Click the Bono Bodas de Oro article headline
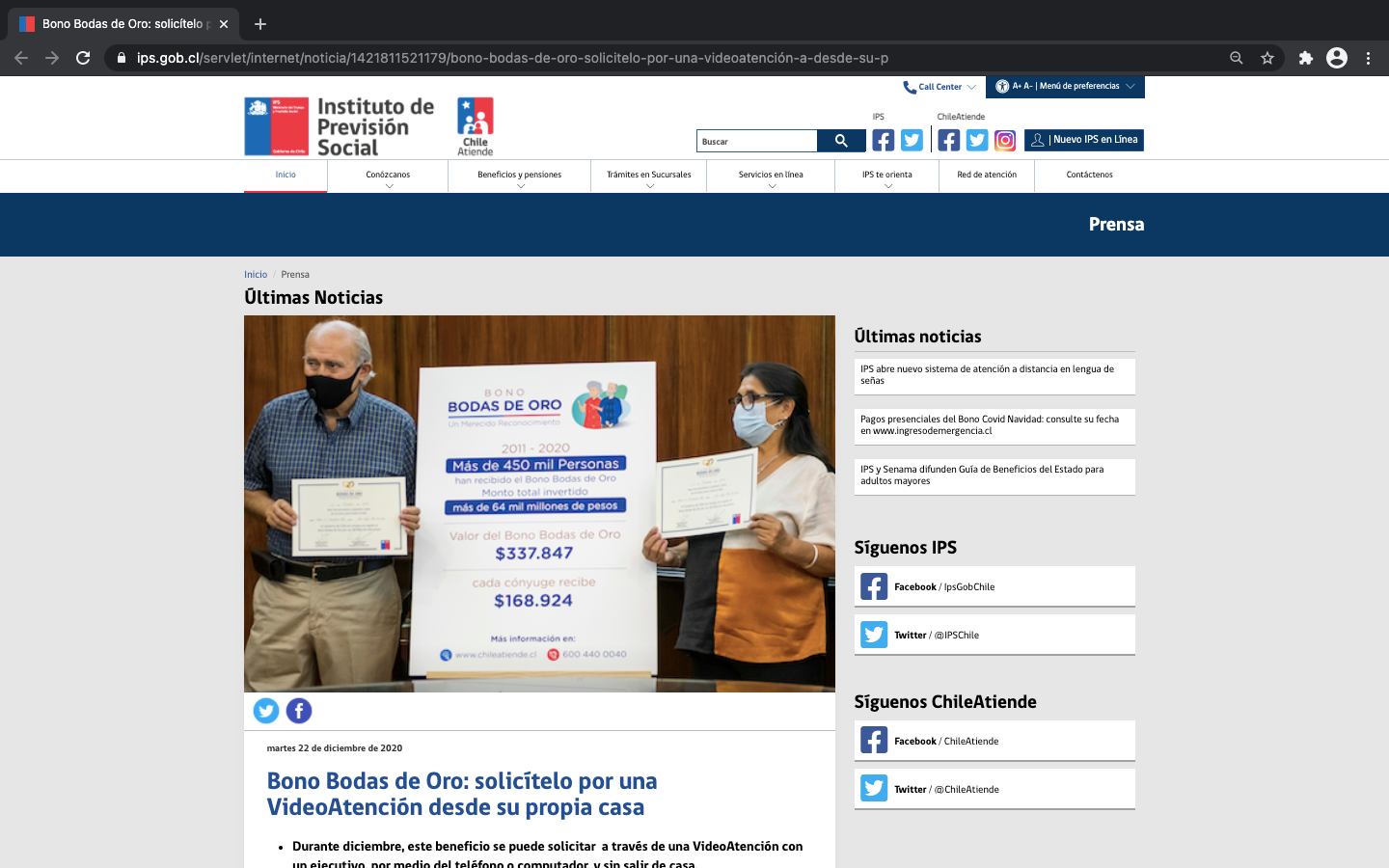 click(462, 794)
